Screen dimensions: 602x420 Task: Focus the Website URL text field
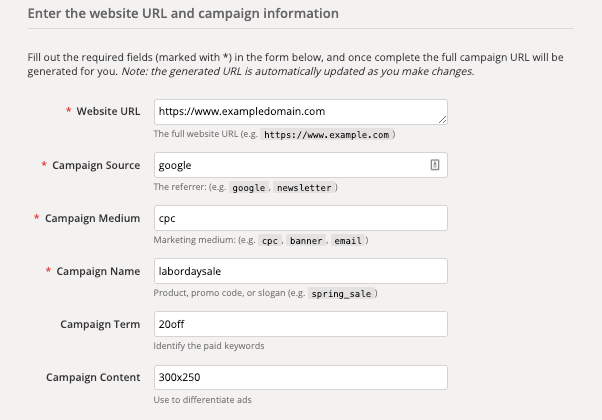(x=301, y=112)
